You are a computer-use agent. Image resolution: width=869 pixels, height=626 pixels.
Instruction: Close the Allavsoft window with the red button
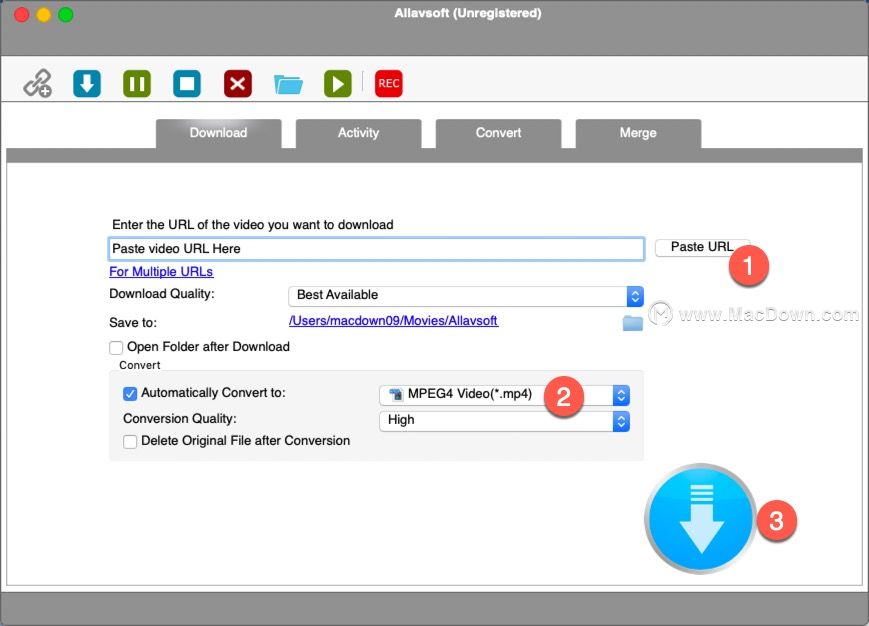pos(22,14)
